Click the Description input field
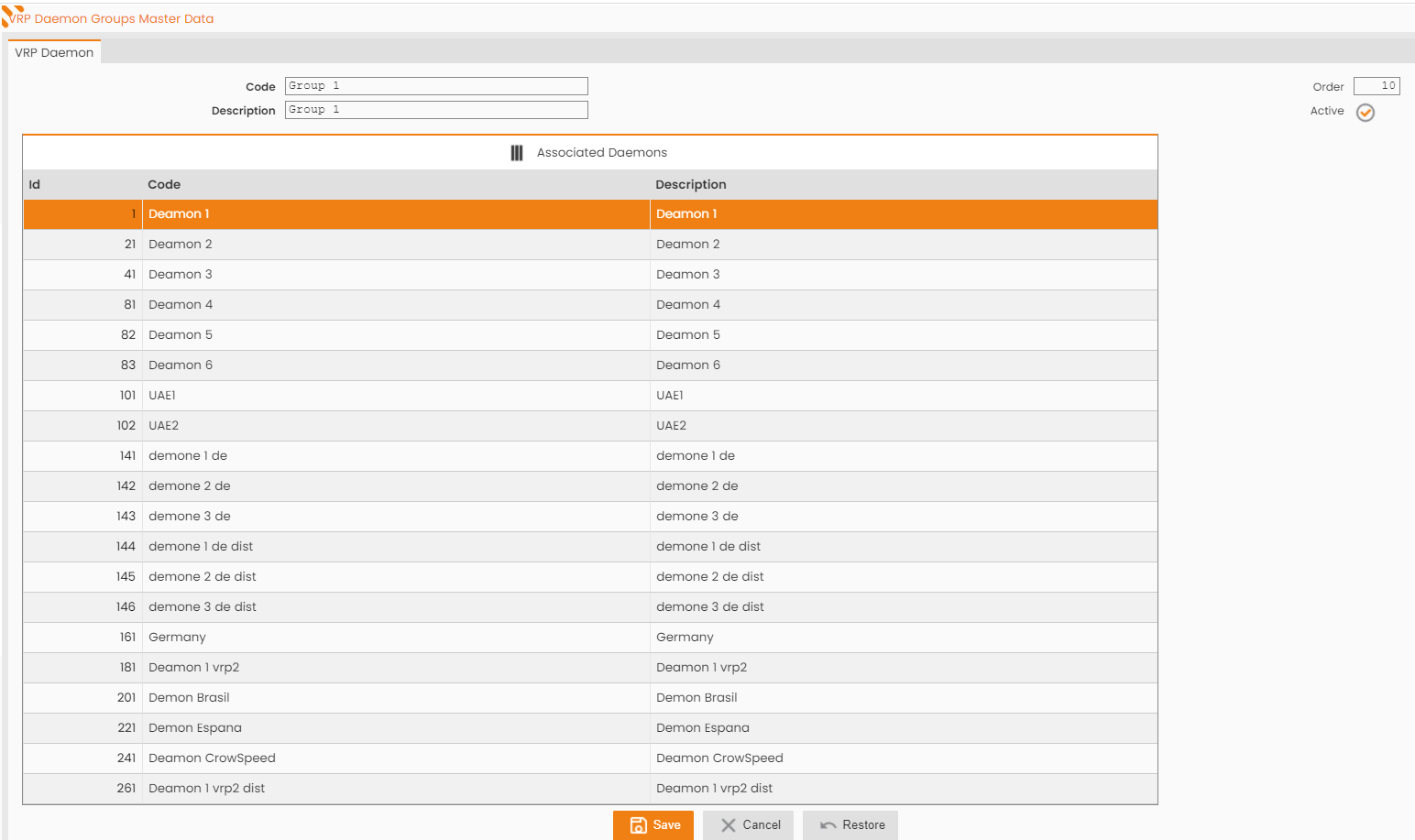Screen dimensions: 1415x840 (436, 110)
